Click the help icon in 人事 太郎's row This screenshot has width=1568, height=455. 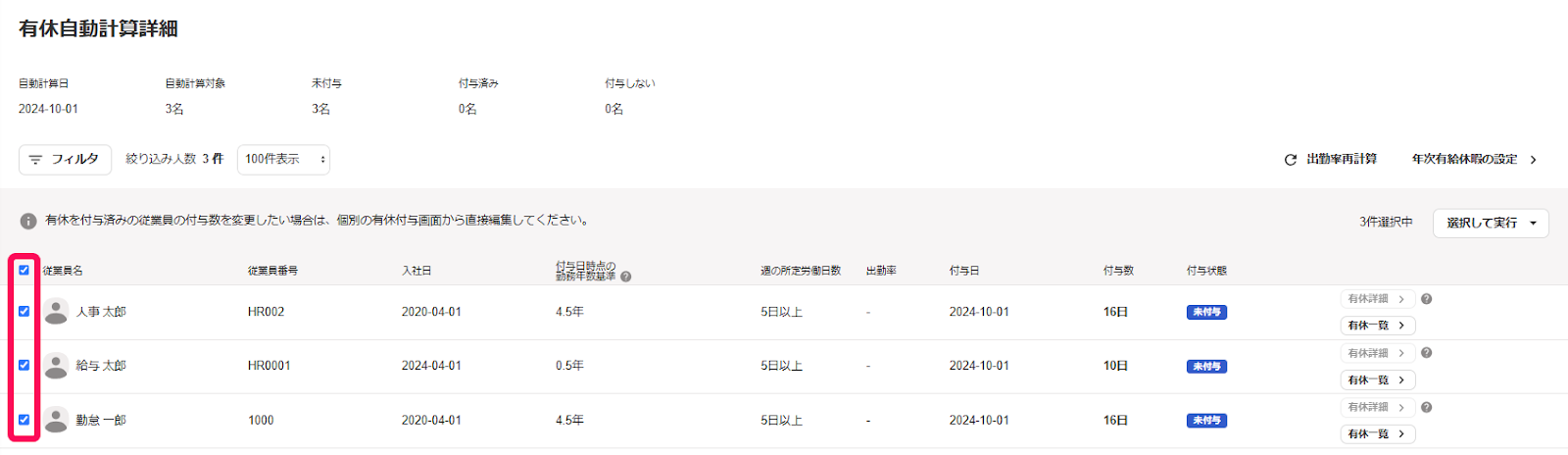1427,299
